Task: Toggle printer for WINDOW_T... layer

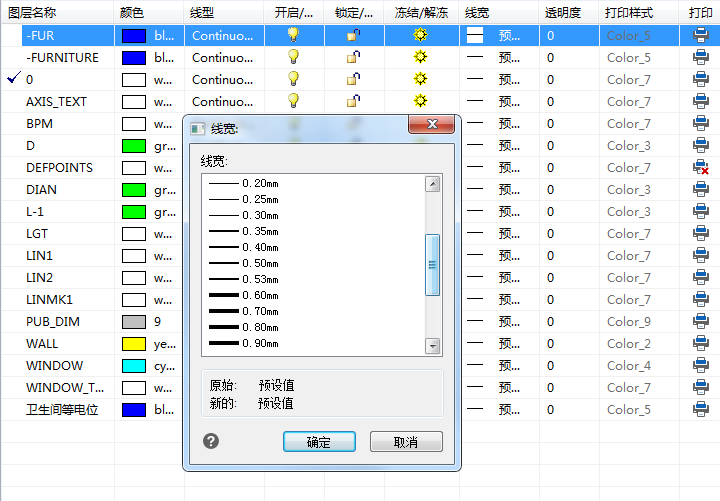Action: [700, 388]
